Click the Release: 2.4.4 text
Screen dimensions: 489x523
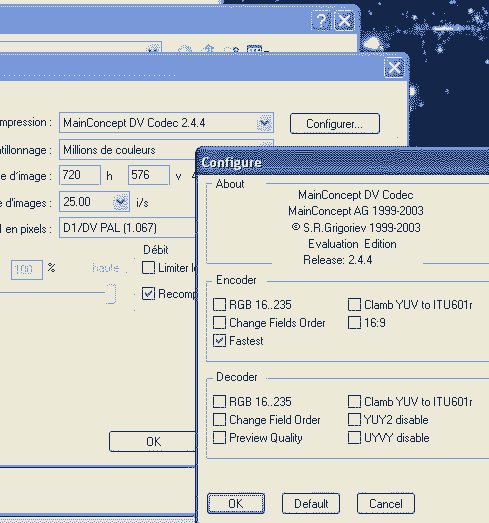point(338,260)
